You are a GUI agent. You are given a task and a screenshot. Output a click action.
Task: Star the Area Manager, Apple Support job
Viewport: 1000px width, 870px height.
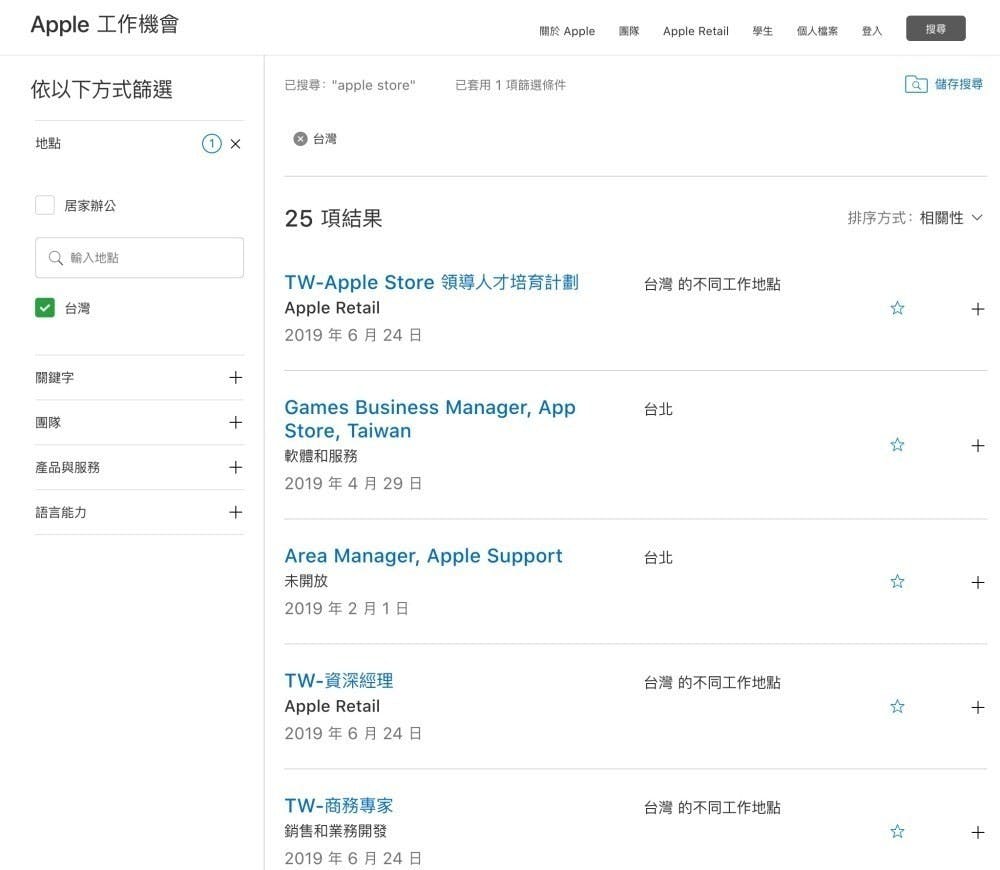point(897,581)
